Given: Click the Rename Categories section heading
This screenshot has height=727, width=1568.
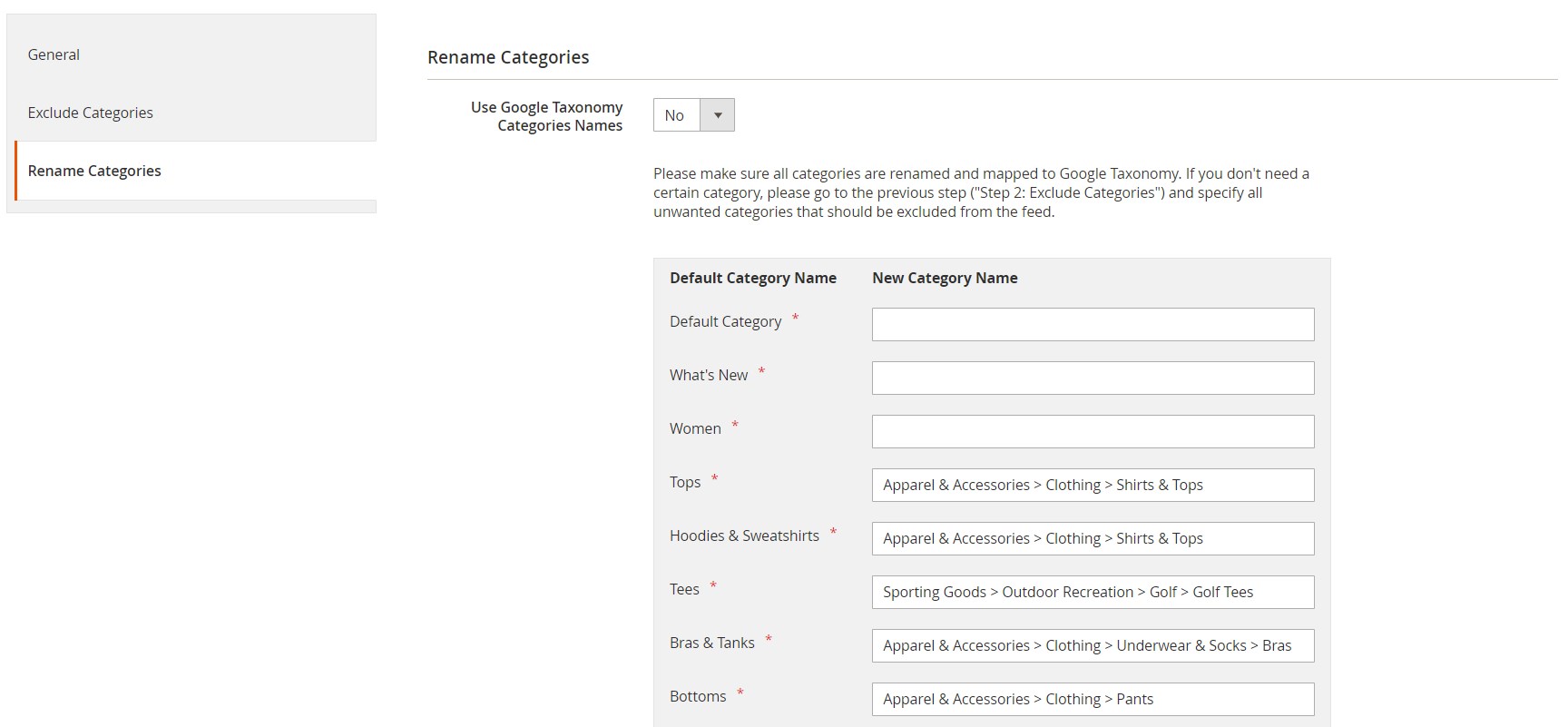Looking at the screenshot, I should (x=508, y=57).
